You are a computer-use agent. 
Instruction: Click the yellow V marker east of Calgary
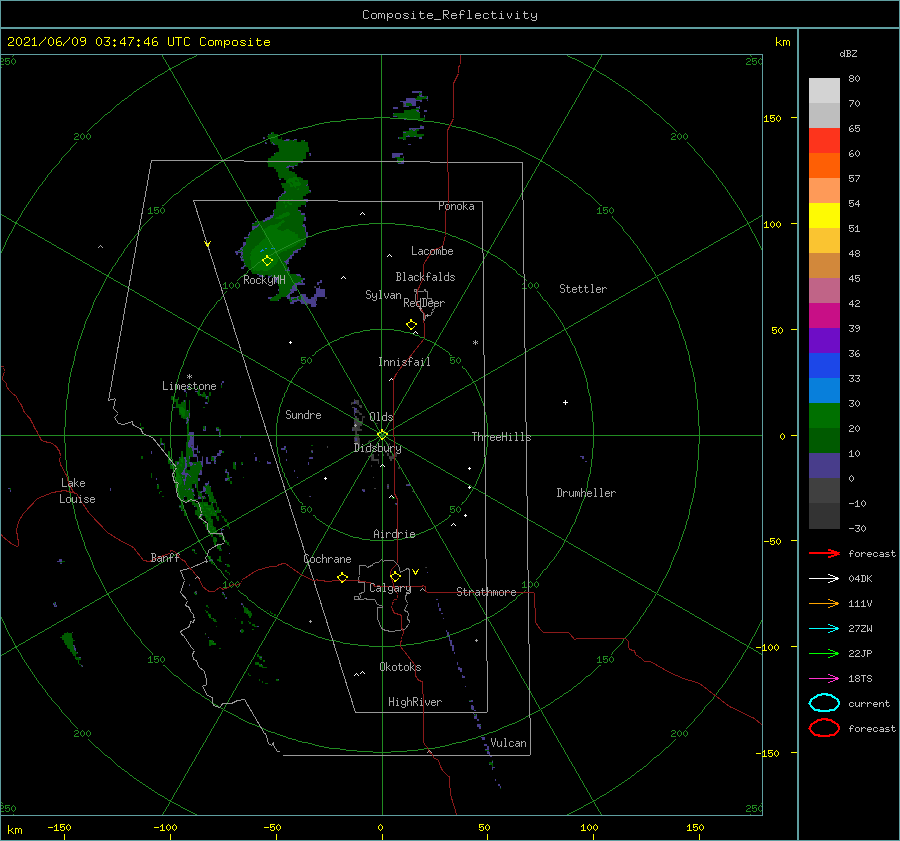pyautogui.click(x=416, y=572)
